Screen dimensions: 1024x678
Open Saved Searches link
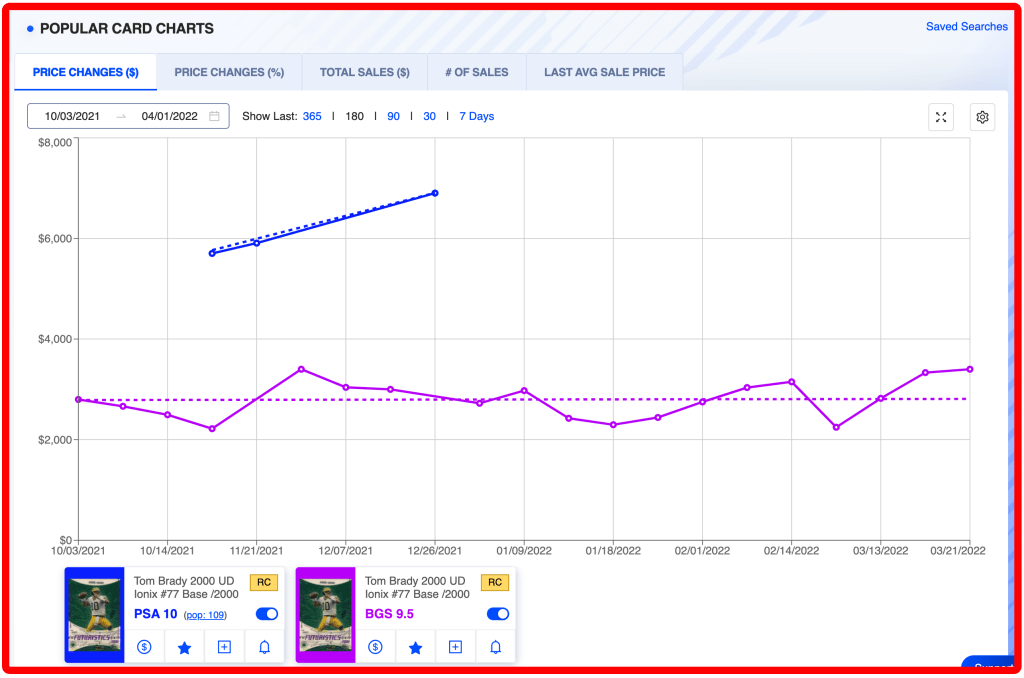pos(967,27)
